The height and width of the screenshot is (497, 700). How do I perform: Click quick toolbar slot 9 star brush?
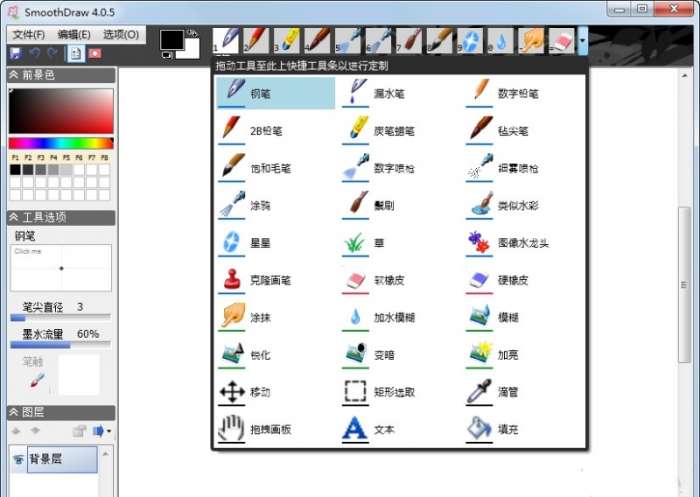click(x=470, y=41)
